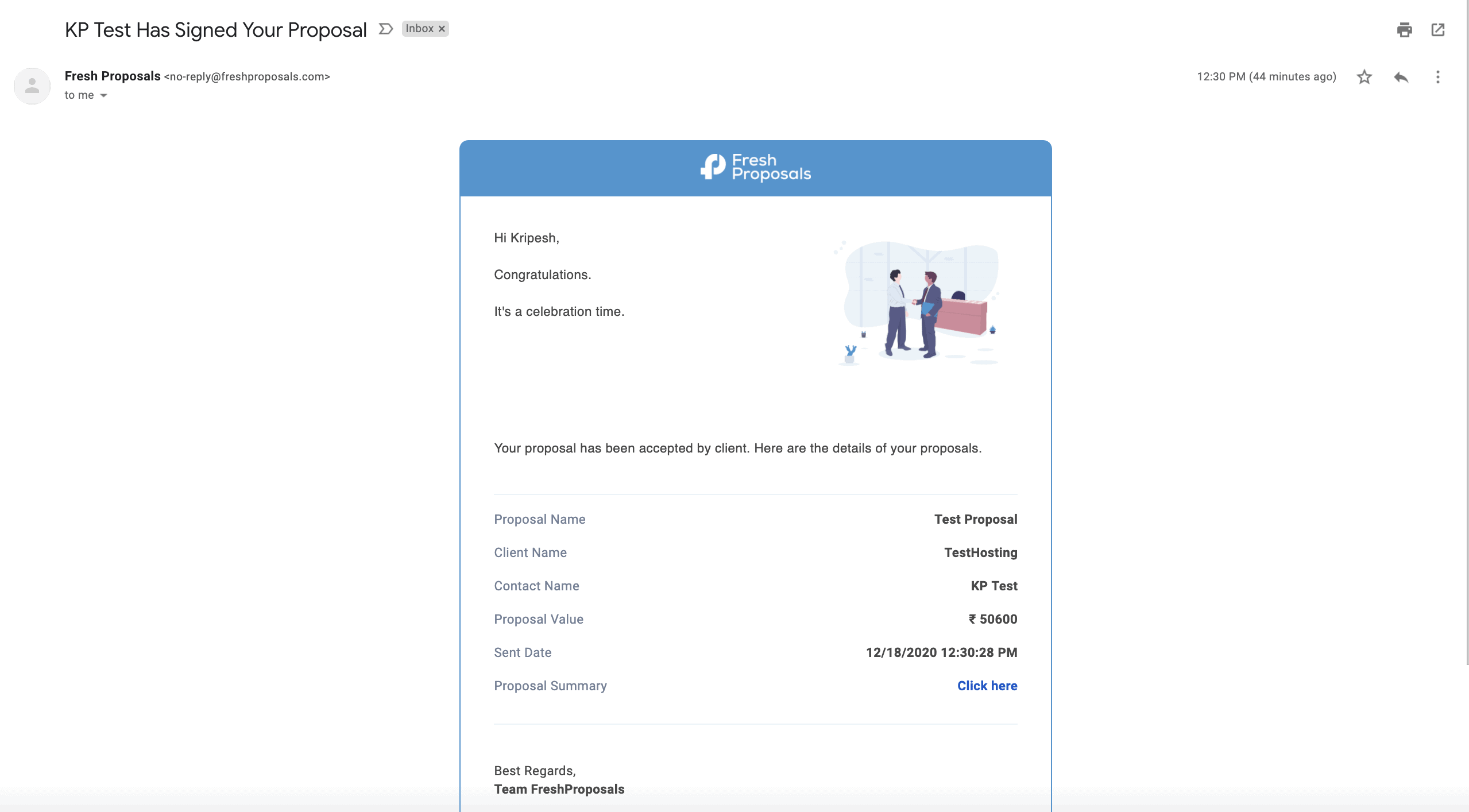Click the ₹ 50600 proposal value
1469x812 pixels.
(x=992, y=619)
